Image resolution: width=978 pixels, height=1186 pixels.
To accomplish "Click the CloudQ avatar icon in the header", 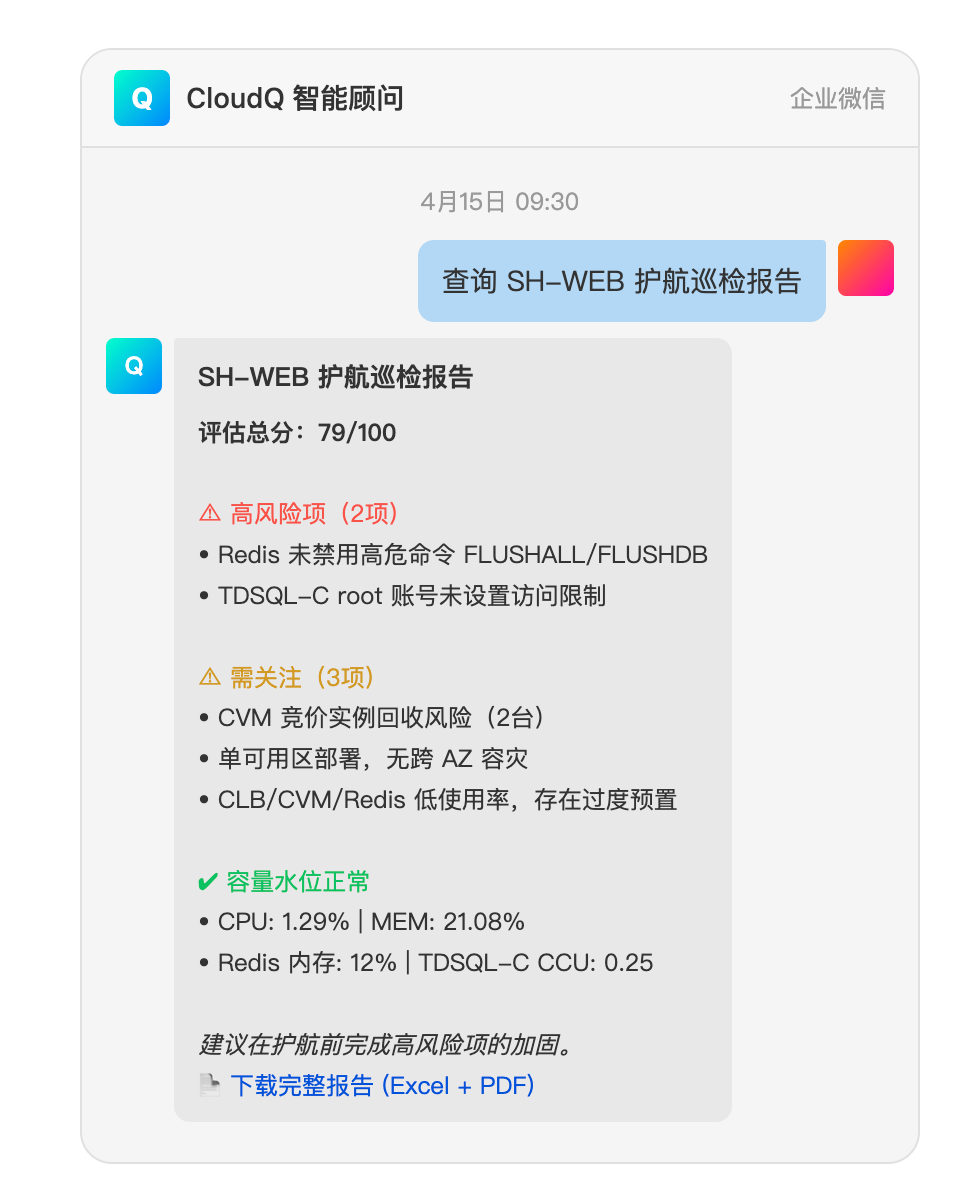I will (x=141, y=98).
